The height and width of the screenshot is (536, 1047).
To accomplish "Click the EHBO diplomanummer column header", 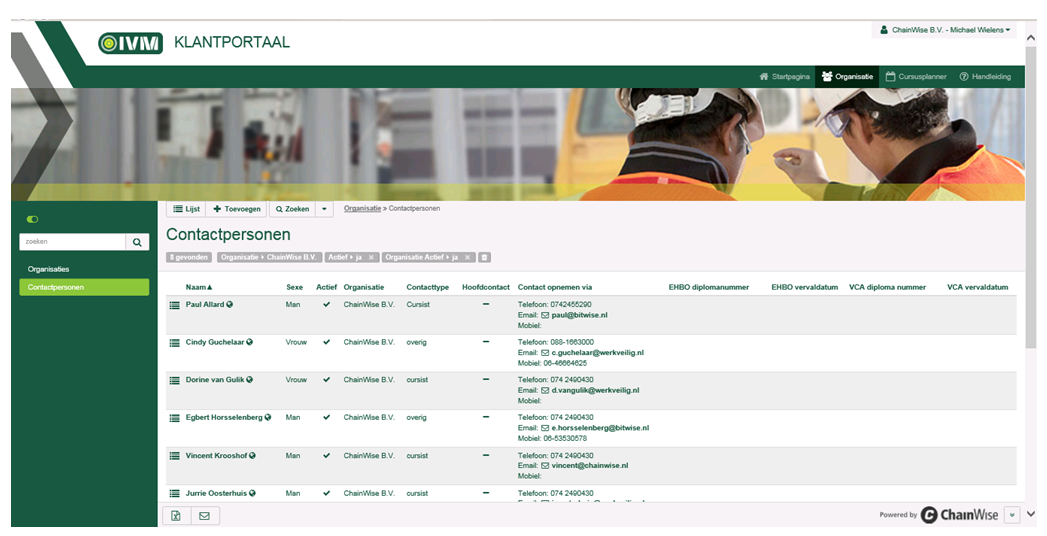I will click(708, 287).
